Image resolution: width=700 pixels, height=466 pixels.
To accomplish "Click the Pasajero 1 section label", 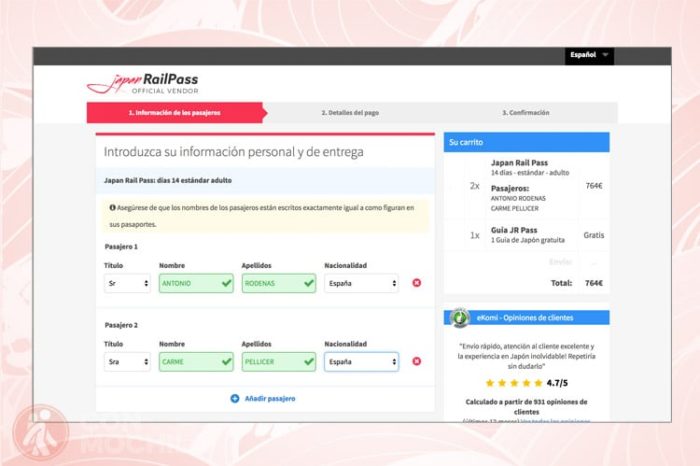I will point(121,246).
